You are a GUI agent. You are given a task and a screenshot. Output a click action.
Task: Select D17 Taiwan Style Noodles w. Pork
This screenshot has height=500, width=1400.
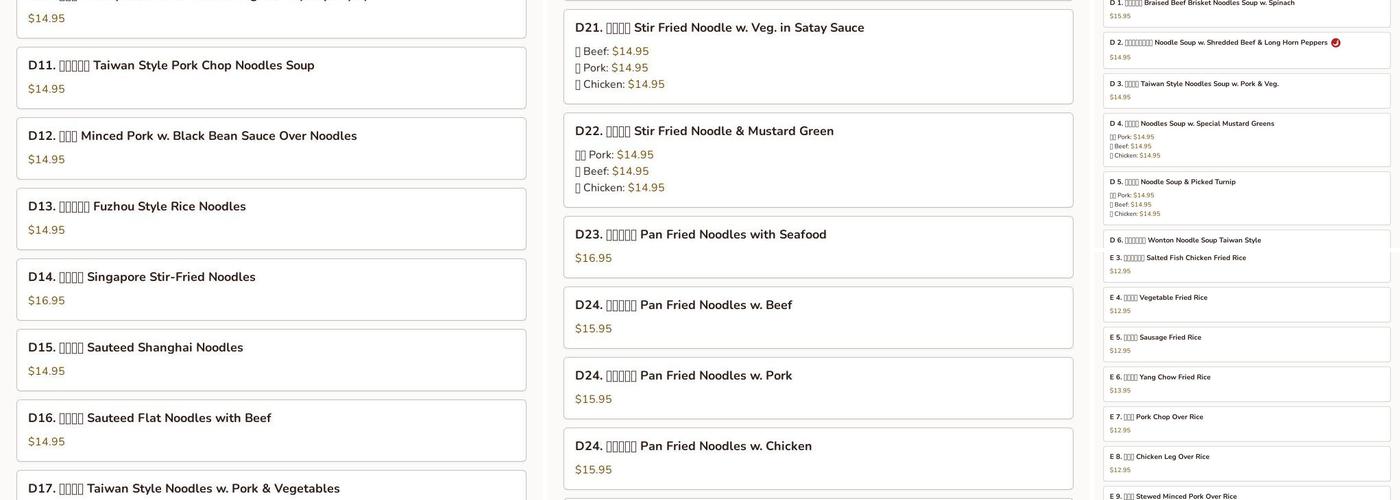point(184,488)
